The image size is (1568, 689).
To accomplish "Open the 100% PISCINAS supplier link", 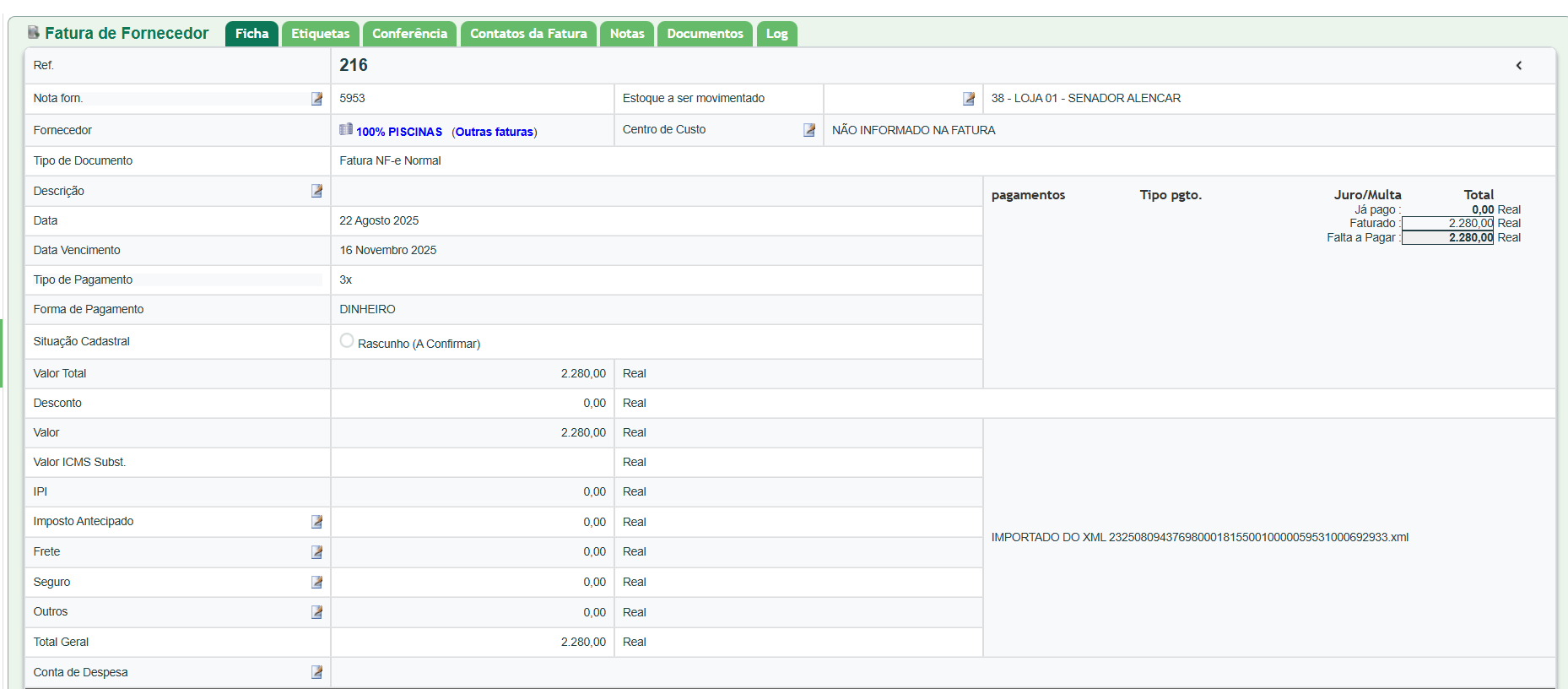I will tap(399, 132).
